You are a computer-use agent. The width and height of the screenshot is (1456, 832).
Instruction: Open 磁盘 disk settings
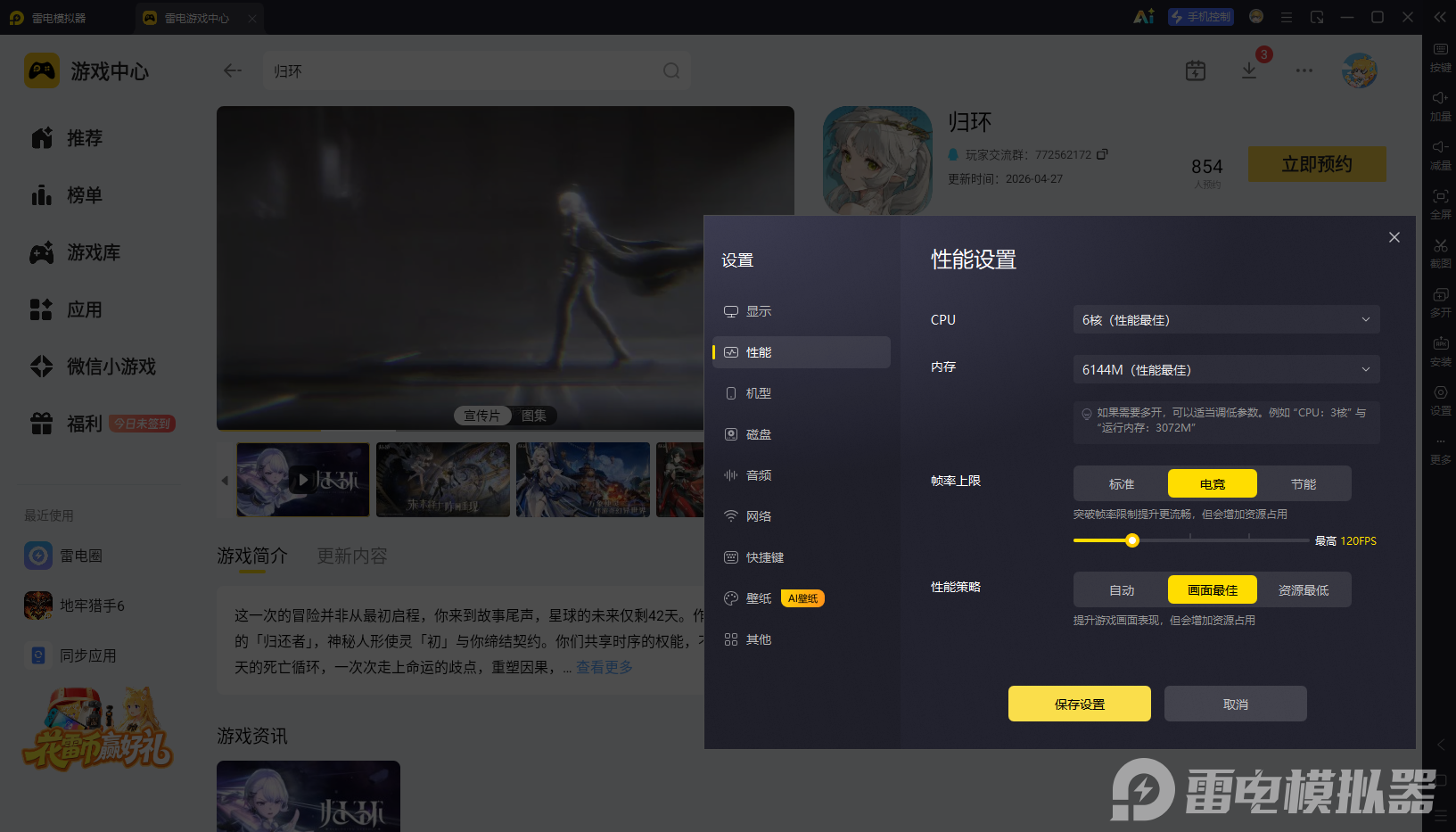801,434
